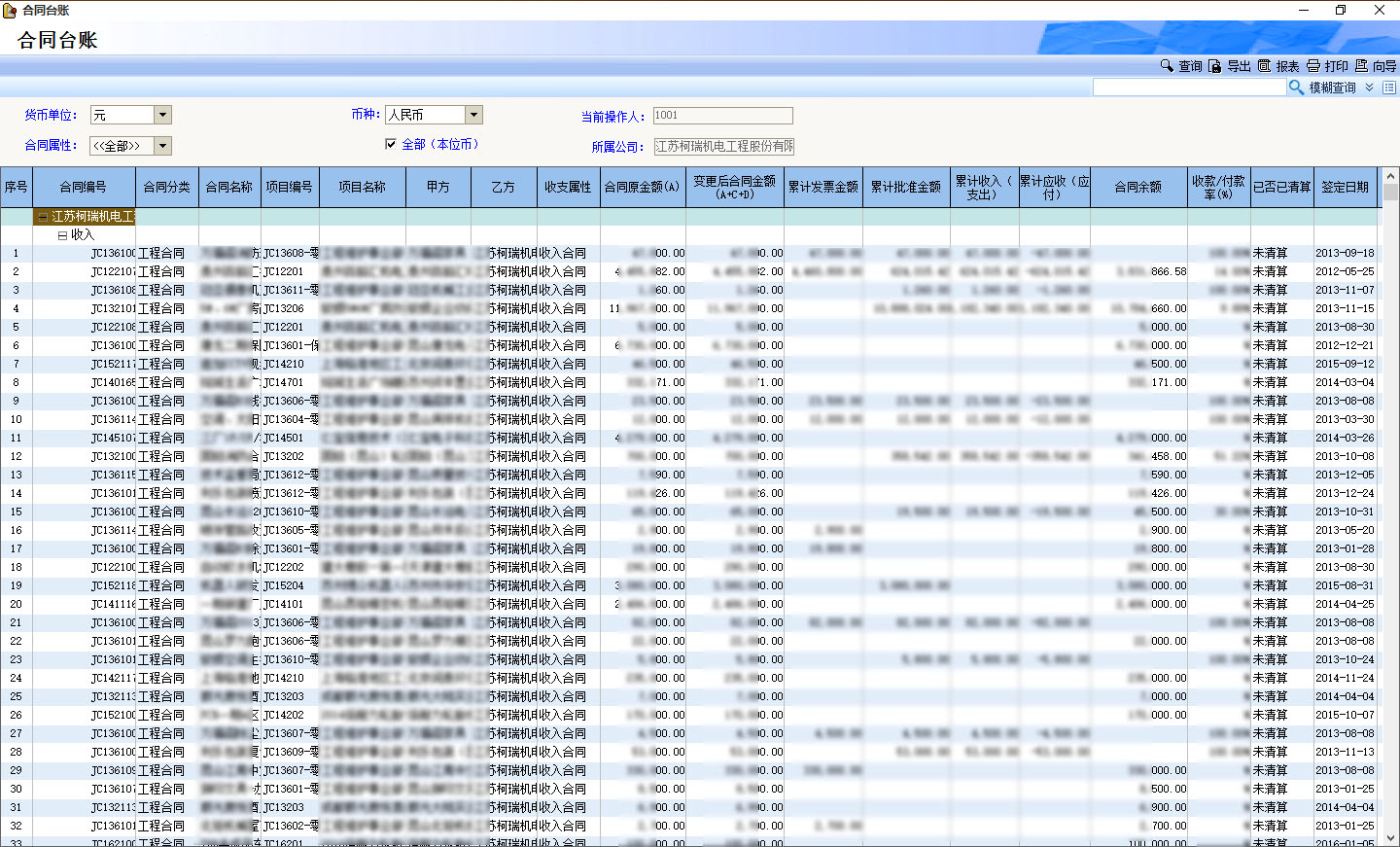Click the 合同台账 app icon in title bar
Image resolution: width=1400 pixels, height=847 pixels.
click(x=10, y=10)
